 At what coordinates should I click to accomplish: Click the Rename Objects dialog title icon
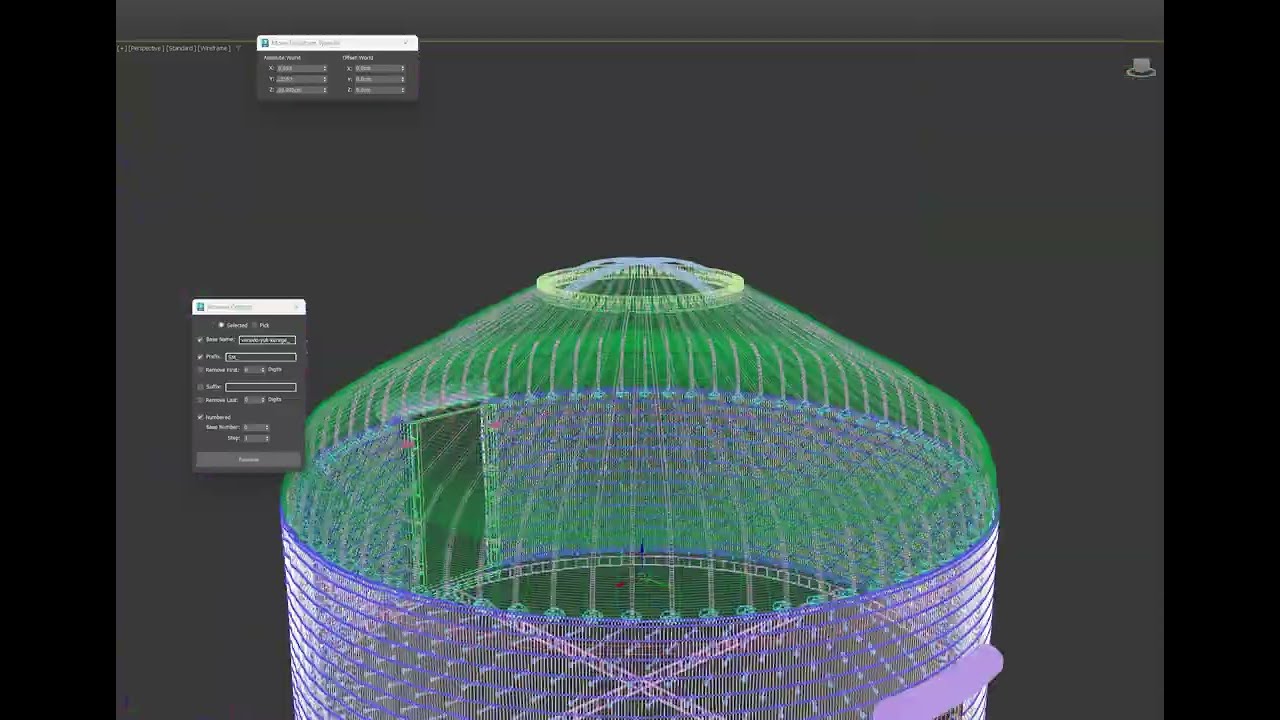click(x=200, y=307)
